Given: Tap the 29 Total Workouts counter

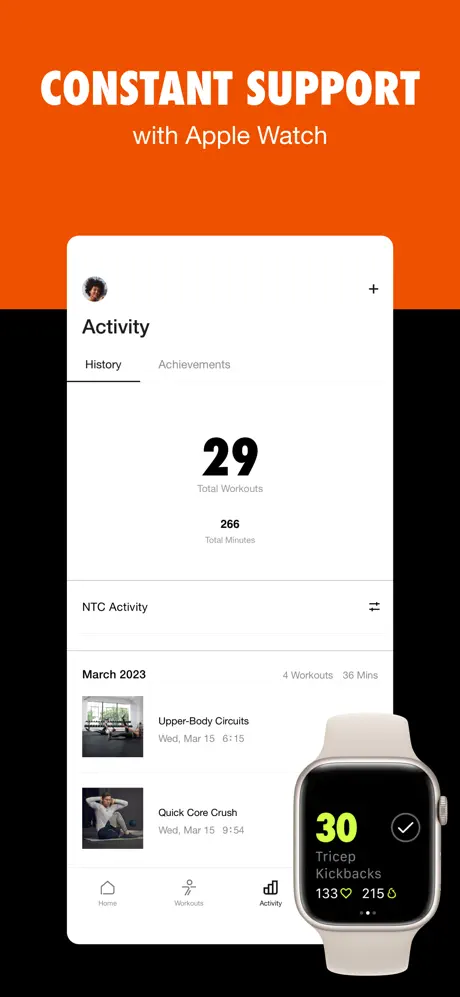Looking at the screenshot, I should pyautogui.click(x=230, y=465).
